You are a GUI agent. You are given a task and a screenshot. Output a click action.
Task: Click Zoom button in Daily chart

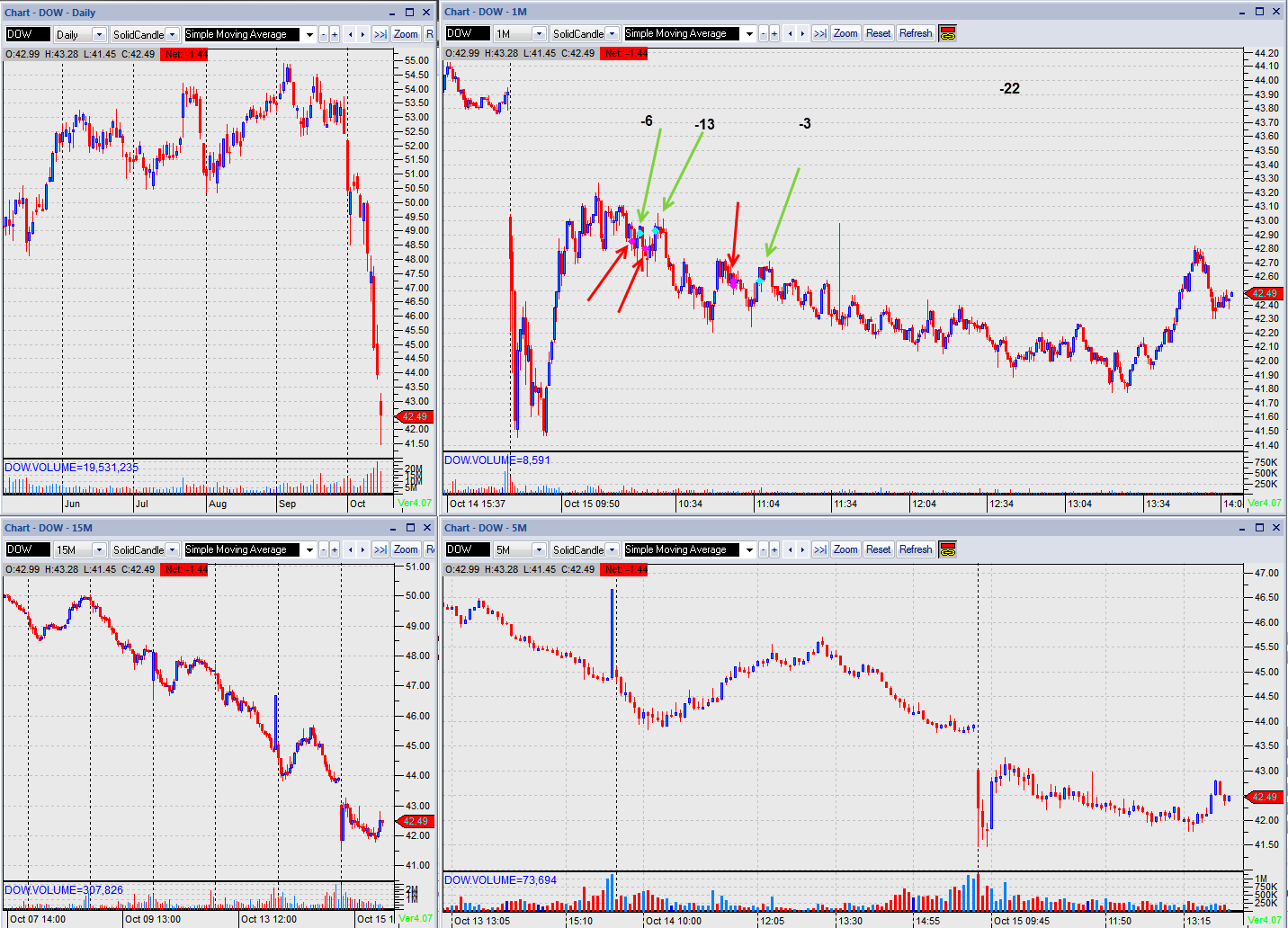tap(406, 34)
